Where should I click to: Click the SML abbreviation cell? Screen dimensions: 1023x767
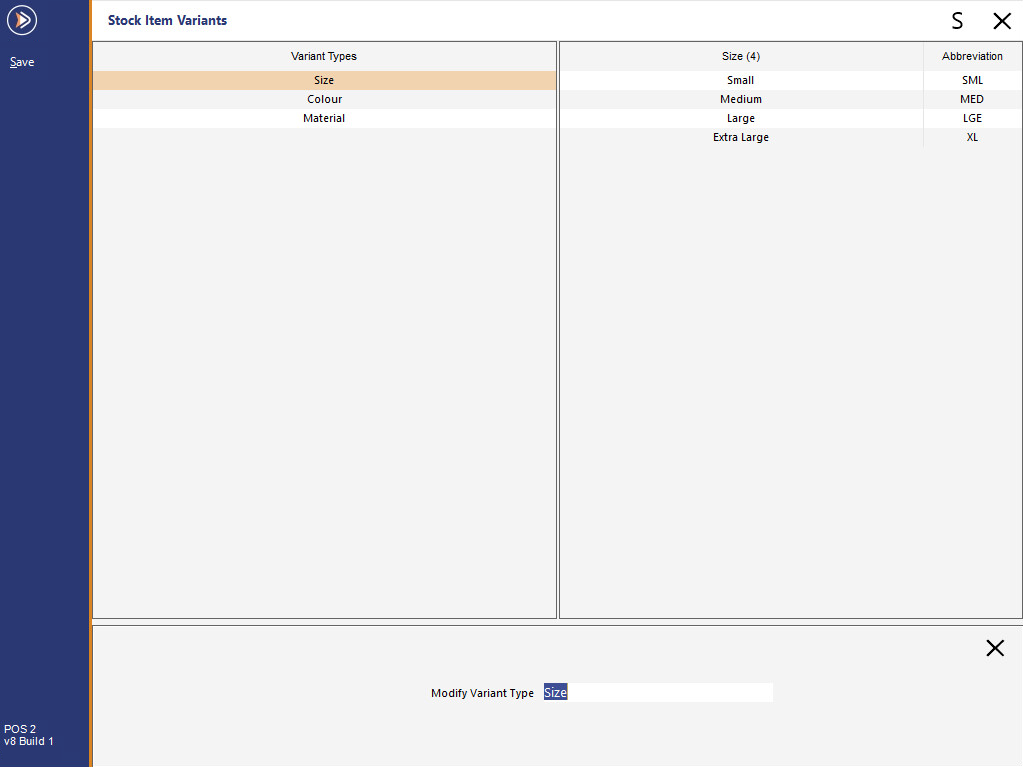(972, 80)
